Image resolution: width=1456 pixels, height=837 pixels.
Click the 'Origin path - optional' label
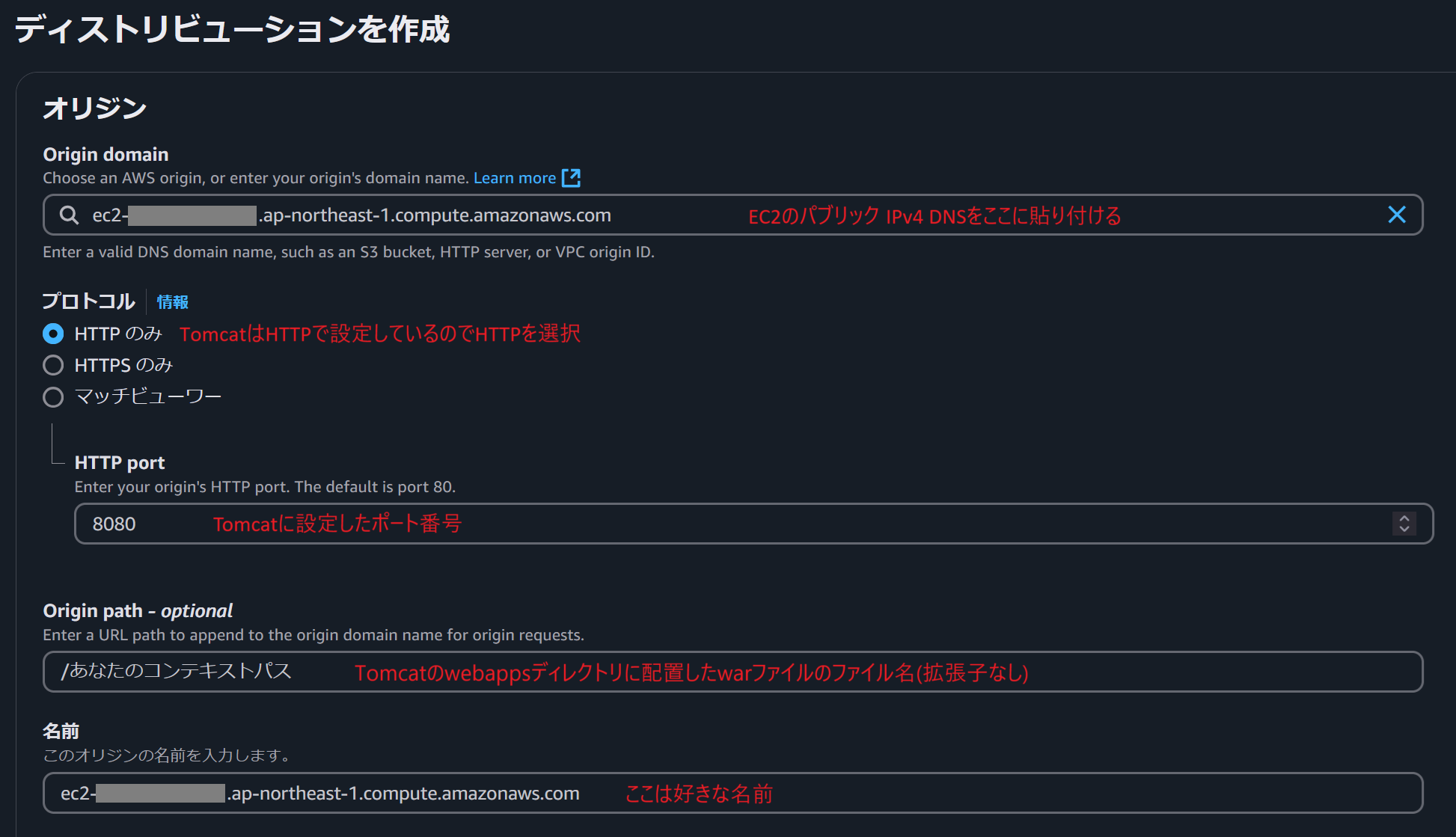point(138,611)
